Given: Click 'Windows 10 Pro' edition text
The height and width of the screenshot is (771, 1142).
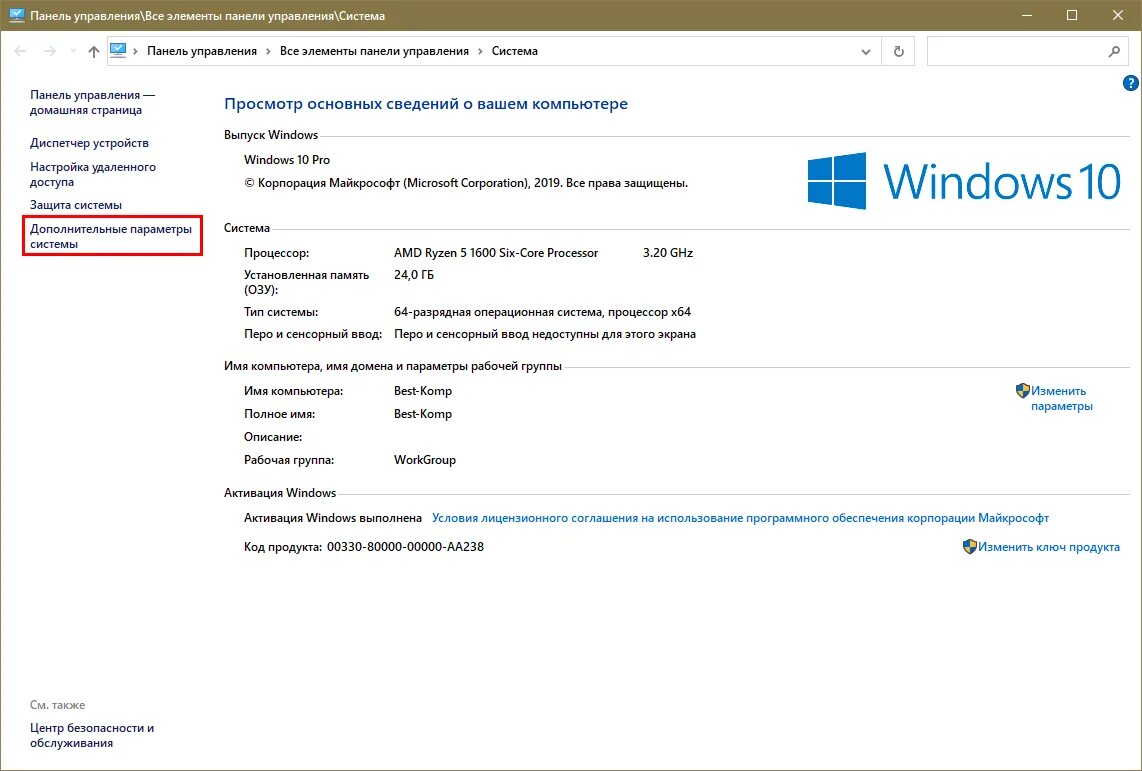Looking at the screenshot, I should coord(287,159).
